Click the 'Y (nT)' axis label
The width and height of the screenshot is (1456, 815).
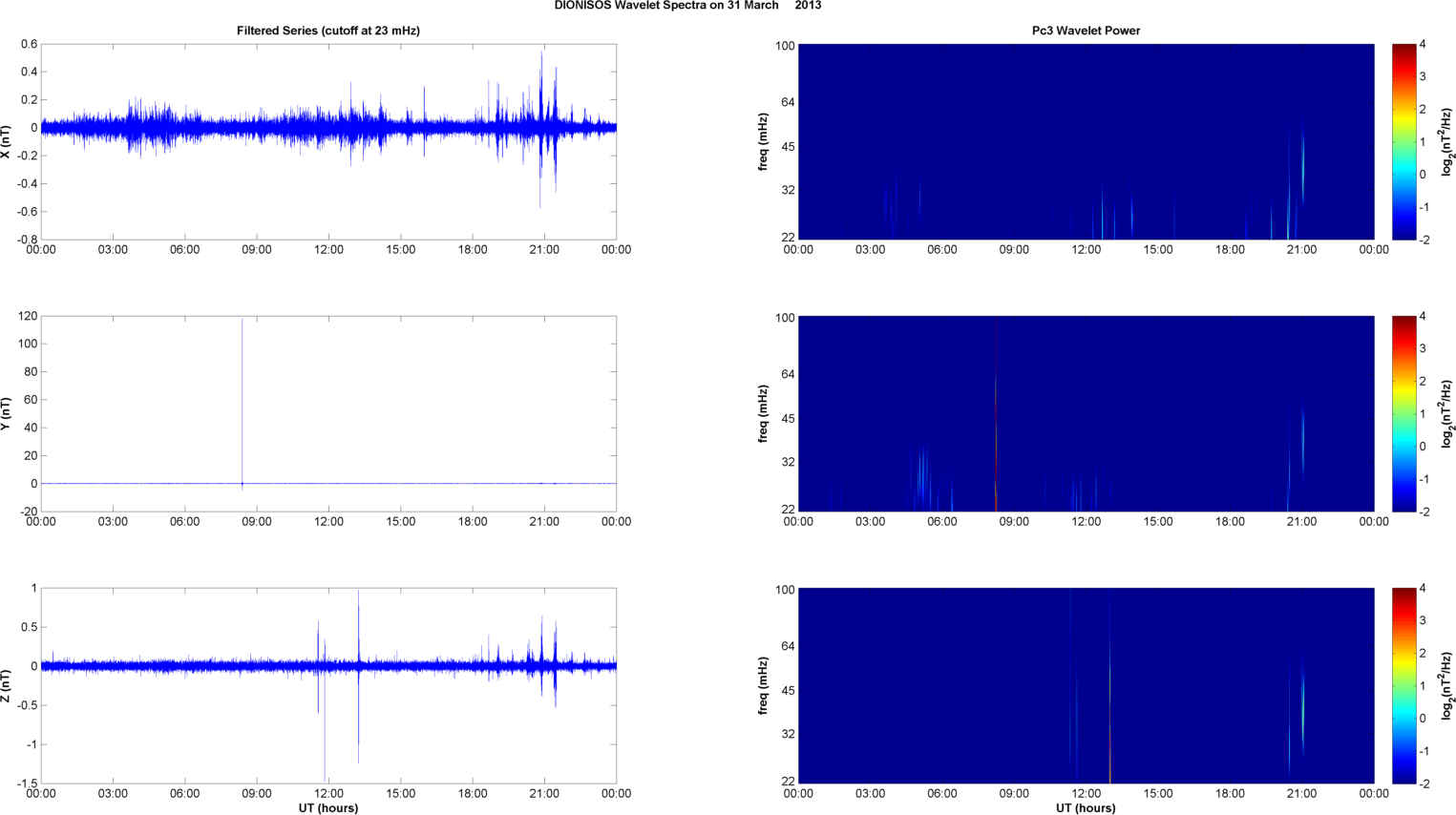7,413
